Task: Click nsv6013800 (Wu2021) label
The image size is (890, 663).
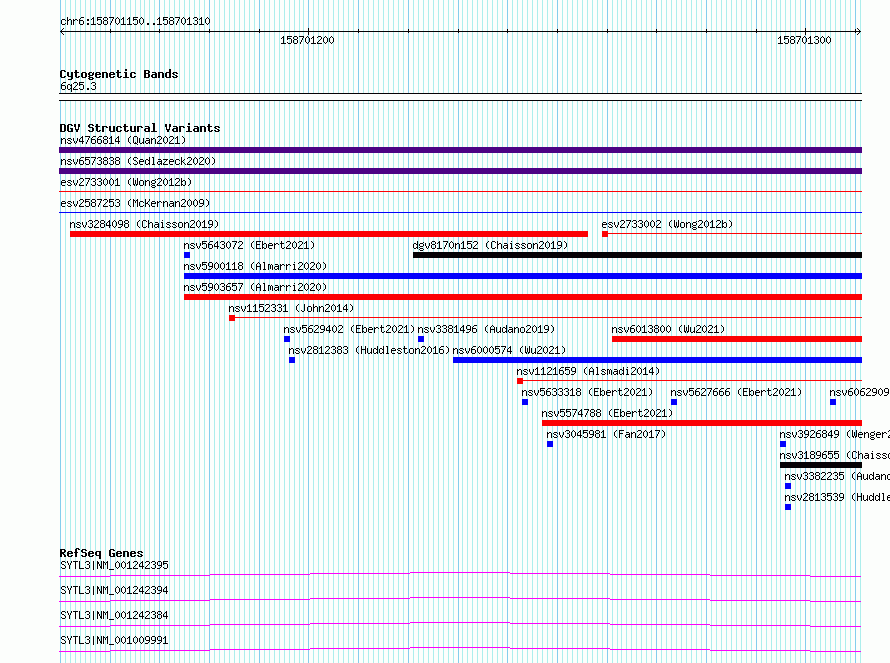Action: tap(668, 329)
